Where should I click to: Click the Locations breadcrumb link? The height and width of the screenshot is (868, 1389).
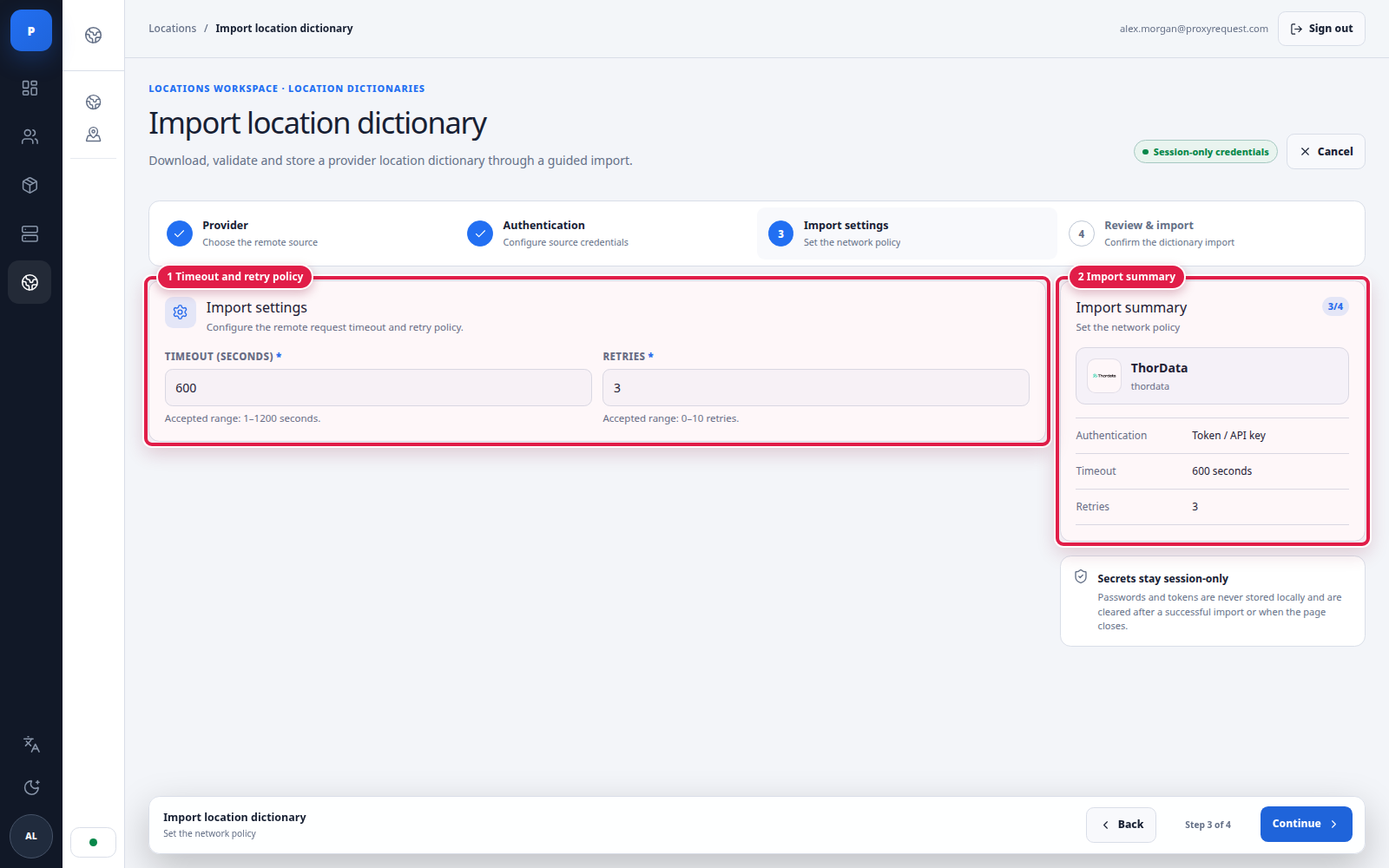(172, 29)
